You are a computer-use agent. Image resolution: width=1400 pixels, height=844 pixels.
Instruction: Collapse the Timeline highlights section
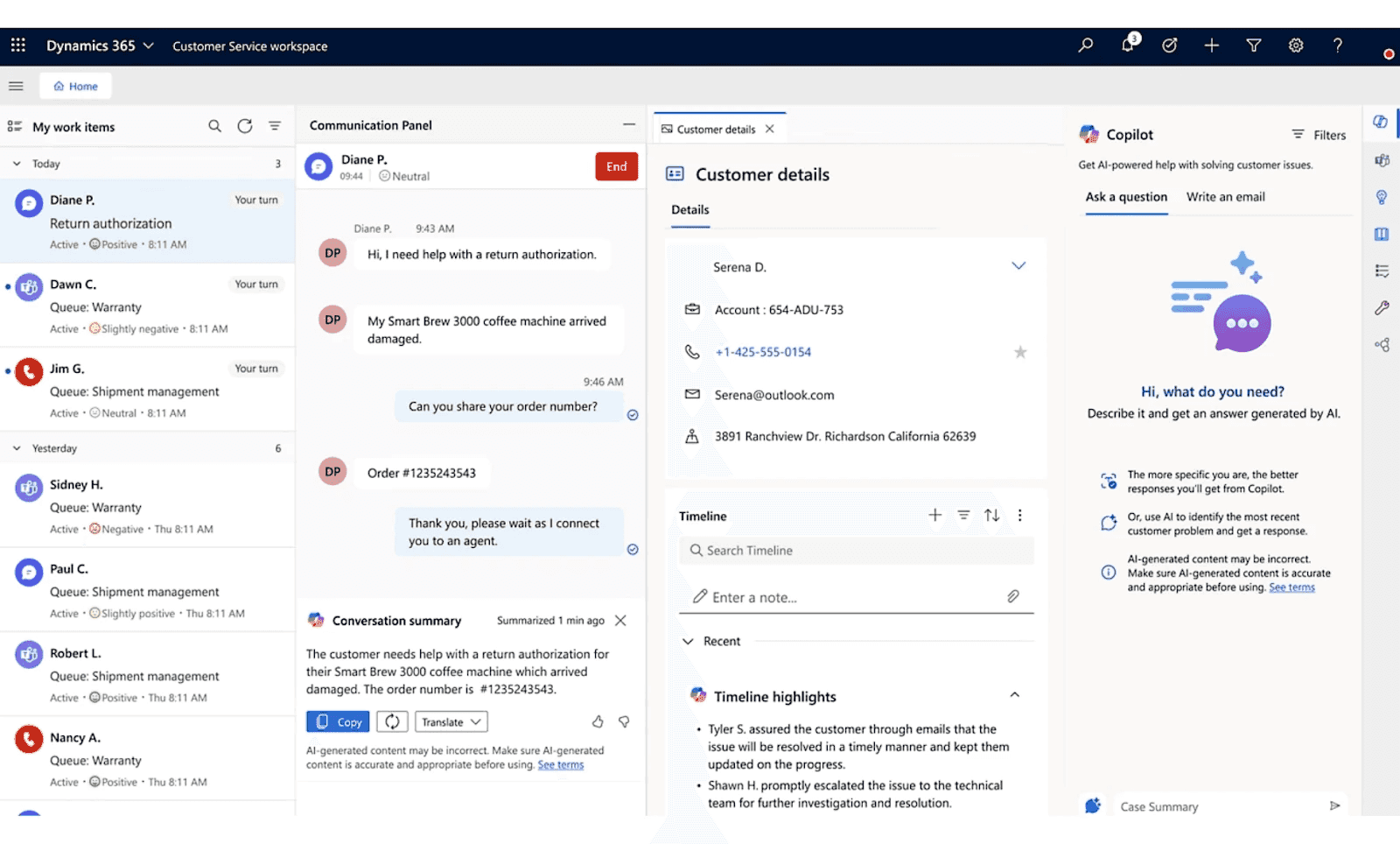[1014, 694]
